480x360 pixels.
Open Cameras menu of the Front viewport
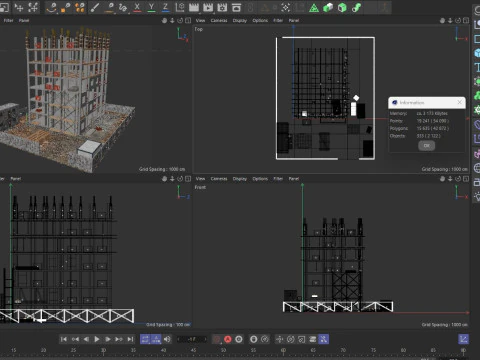(219, 179)
